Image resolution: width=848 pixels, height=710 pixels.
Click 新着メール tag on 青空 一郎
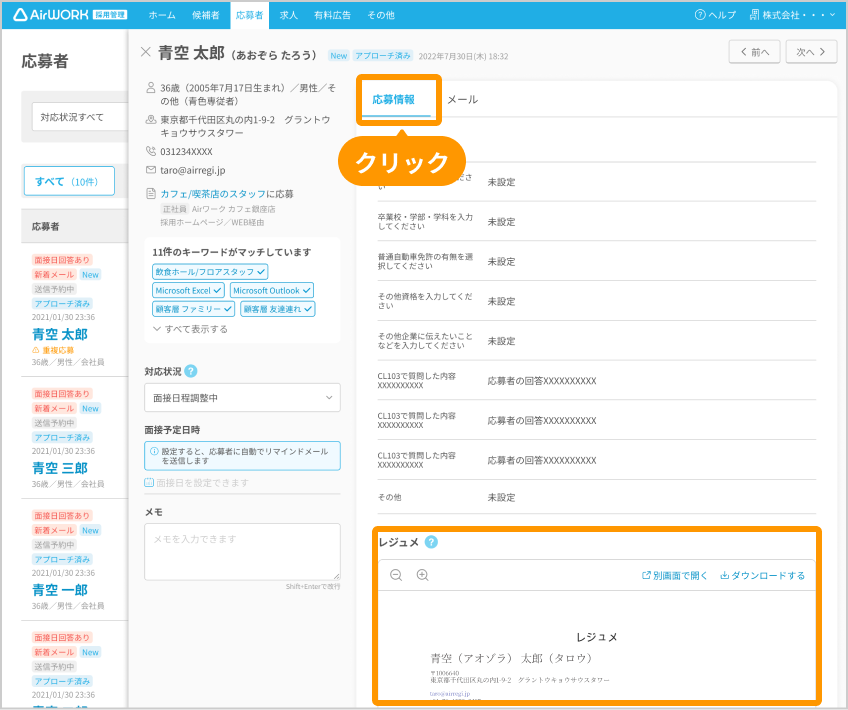(x=54, y=530)
